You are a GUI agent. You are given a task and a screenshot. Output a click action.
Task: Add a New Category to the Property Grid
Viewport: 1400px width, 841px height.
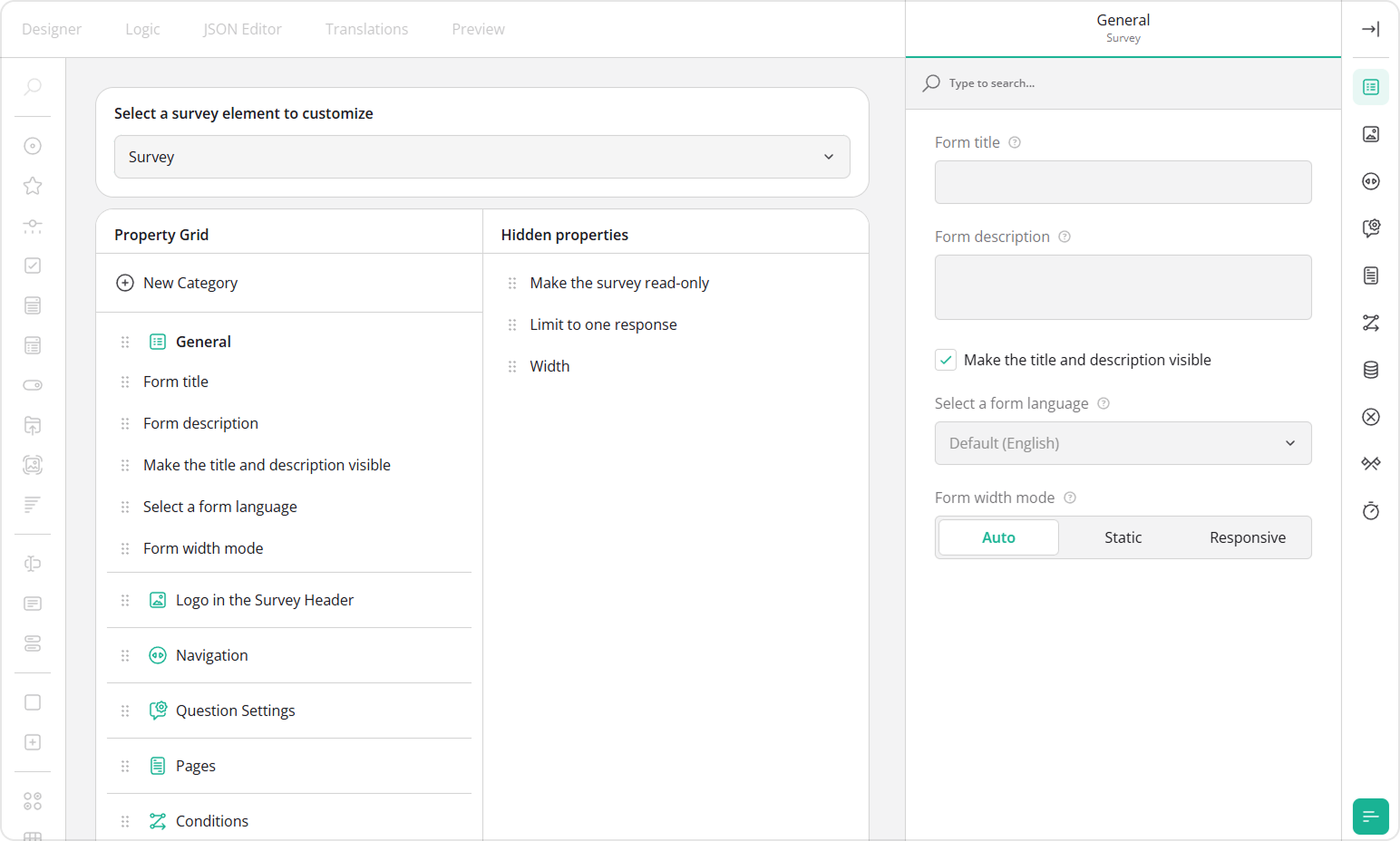tap(177, 282)
